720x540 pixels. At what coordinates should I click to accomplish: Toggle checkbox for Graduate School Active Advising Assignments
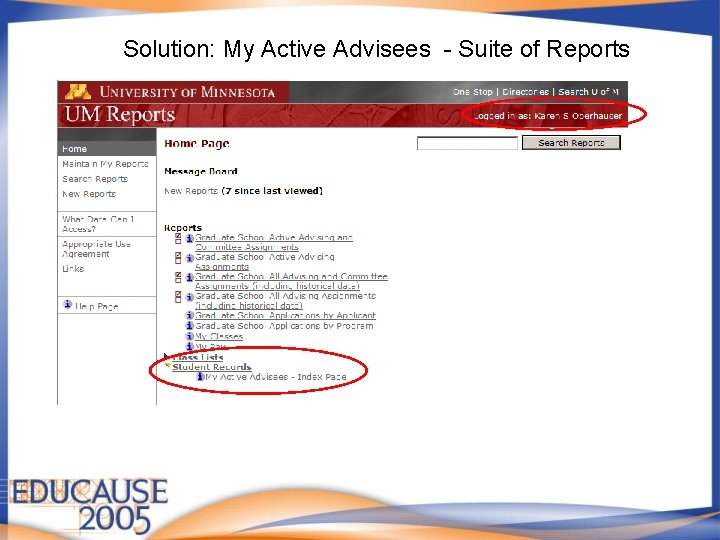click(x=178, y=258)
